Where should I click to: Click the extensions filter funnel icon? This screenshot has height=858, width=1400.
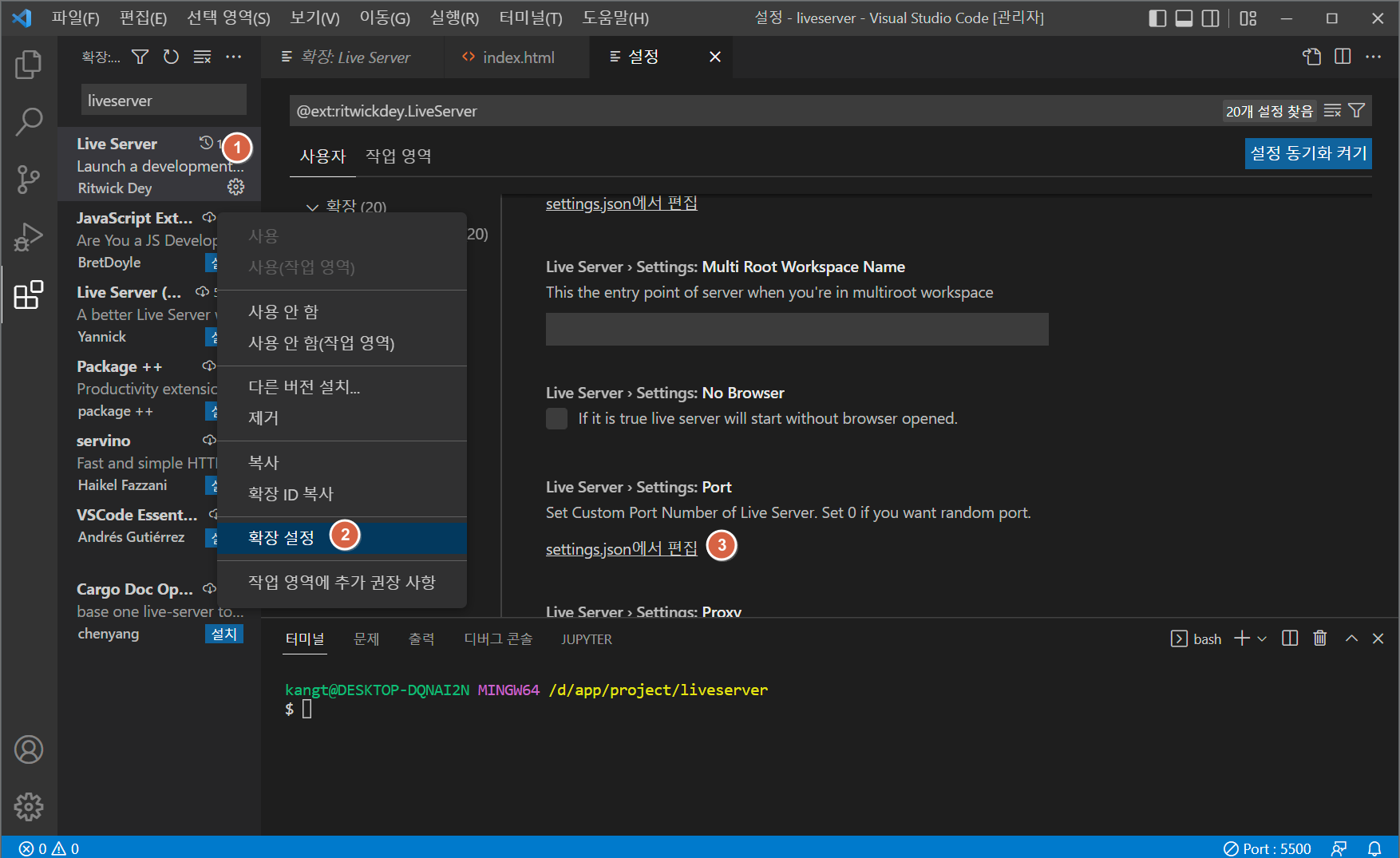(x=140, y=57)
